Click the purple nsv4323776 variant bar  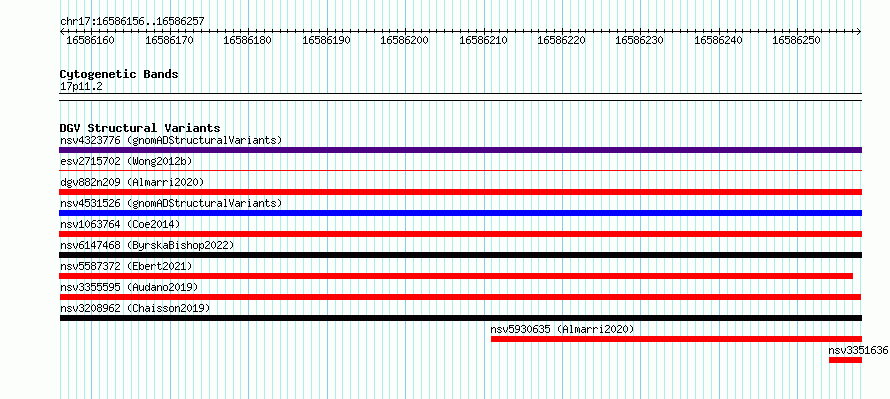(x=460, y=150)
